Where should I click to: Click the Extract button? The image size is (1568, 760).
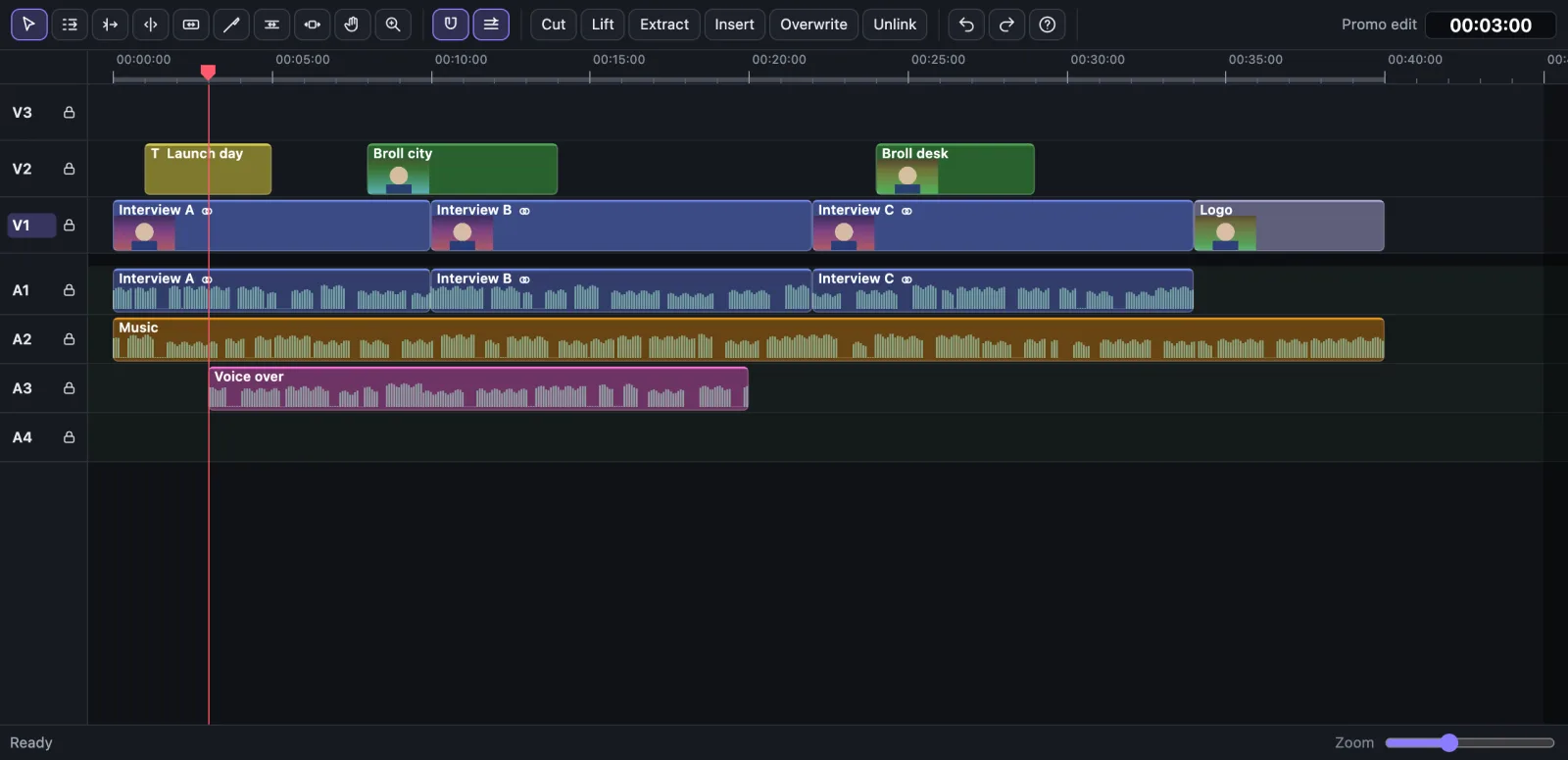pos(664,25)
